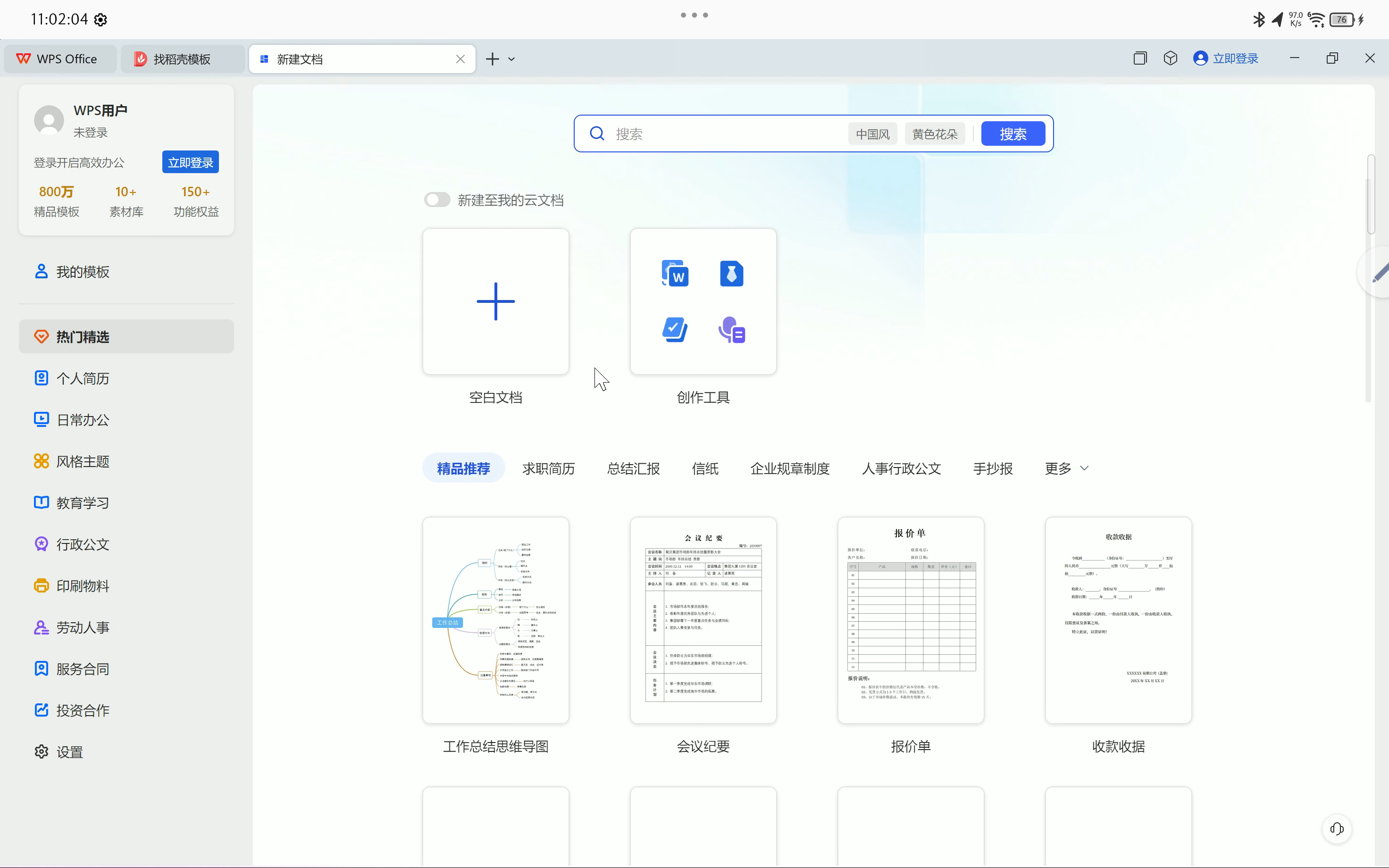Click the to-do checklist icon in 创作工具

675,330
